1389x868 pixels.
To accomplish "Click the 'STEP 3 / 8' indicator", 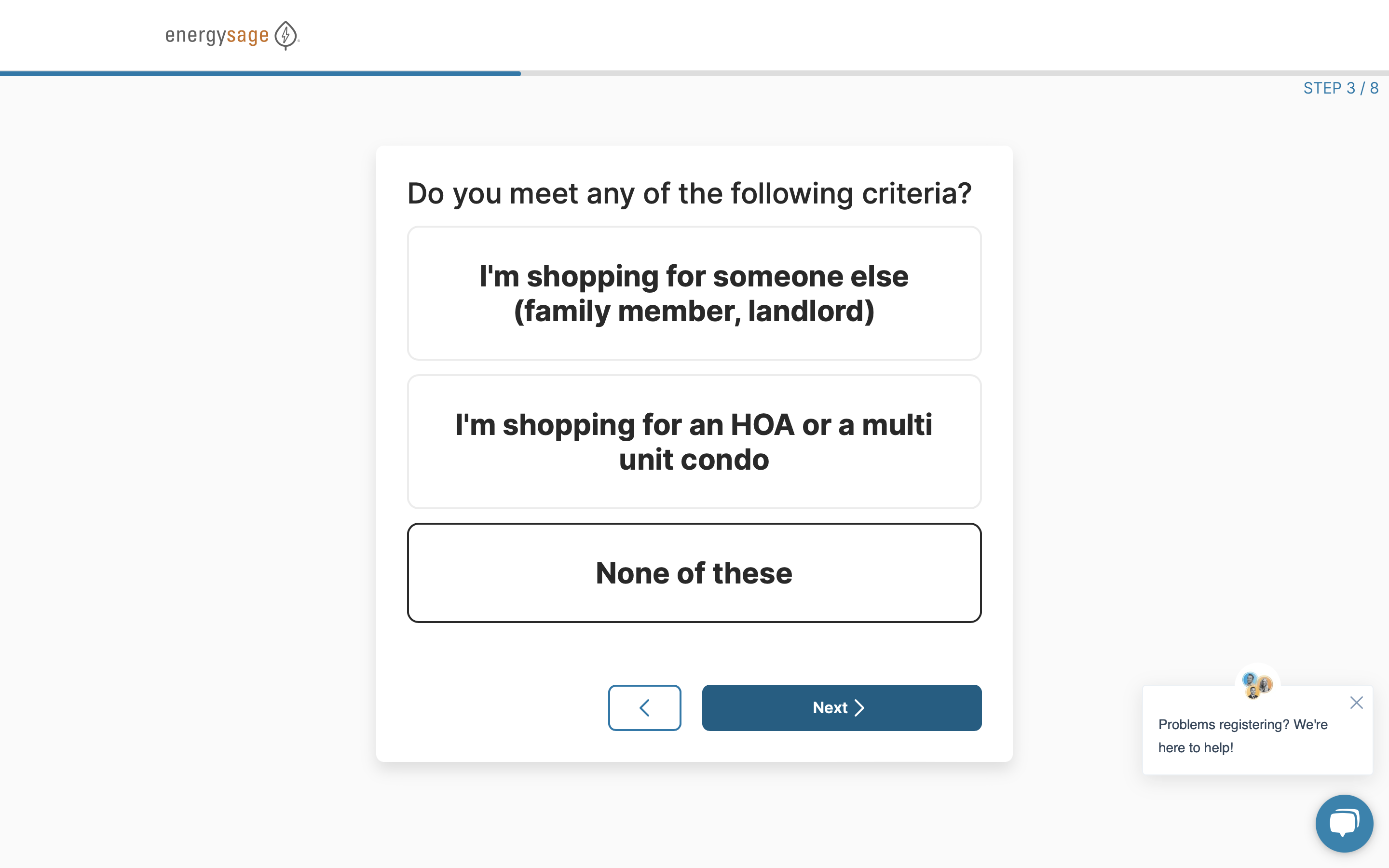I will [x=1340, y=88].
